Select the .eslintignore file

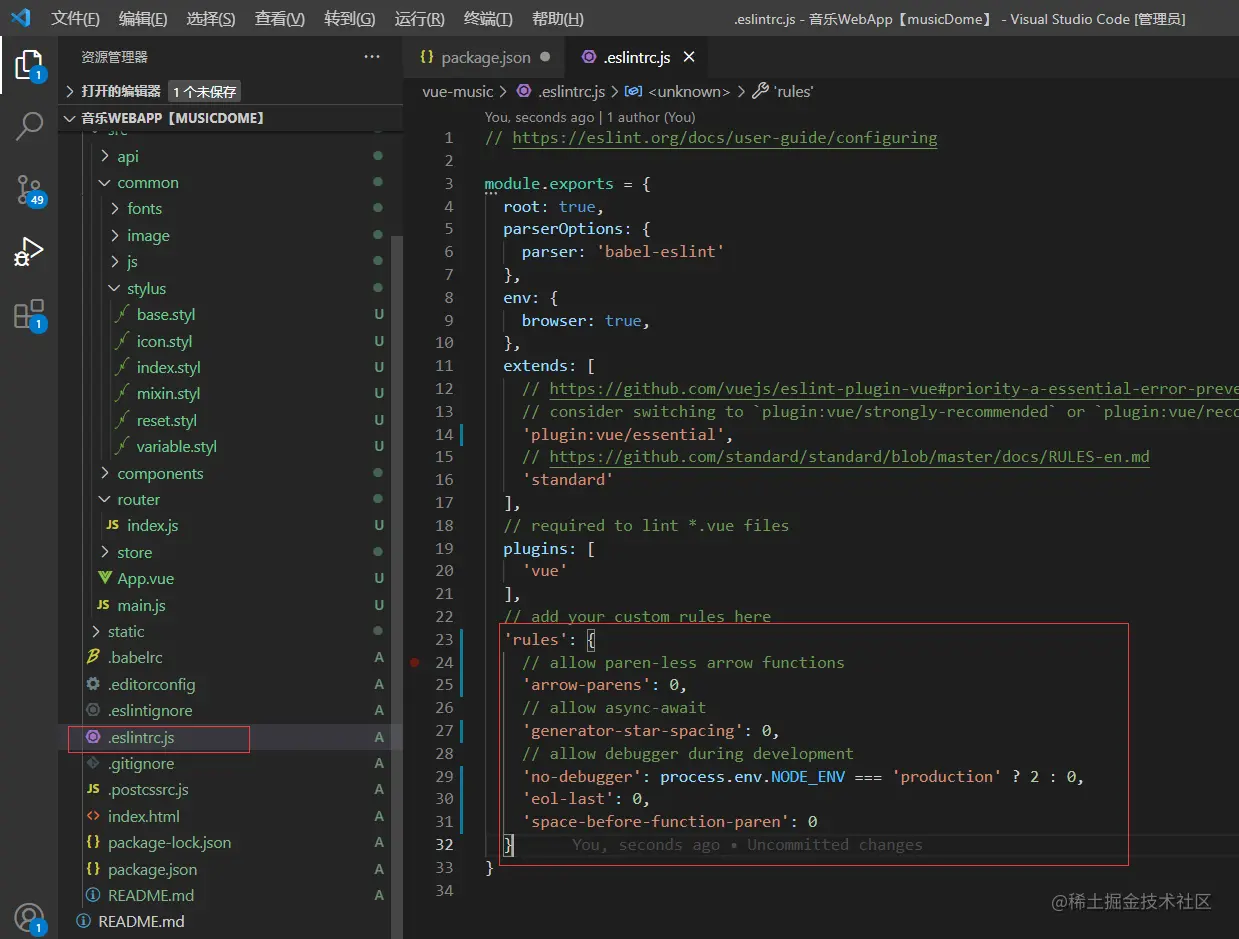(x=150, y=710)
